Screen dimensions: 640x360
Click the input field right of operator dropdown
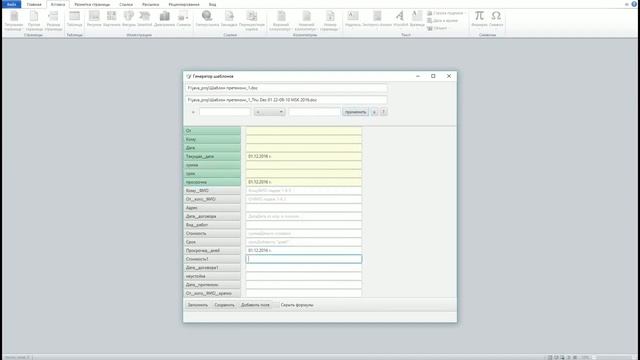pyautogui.click(x=314, y=112)
